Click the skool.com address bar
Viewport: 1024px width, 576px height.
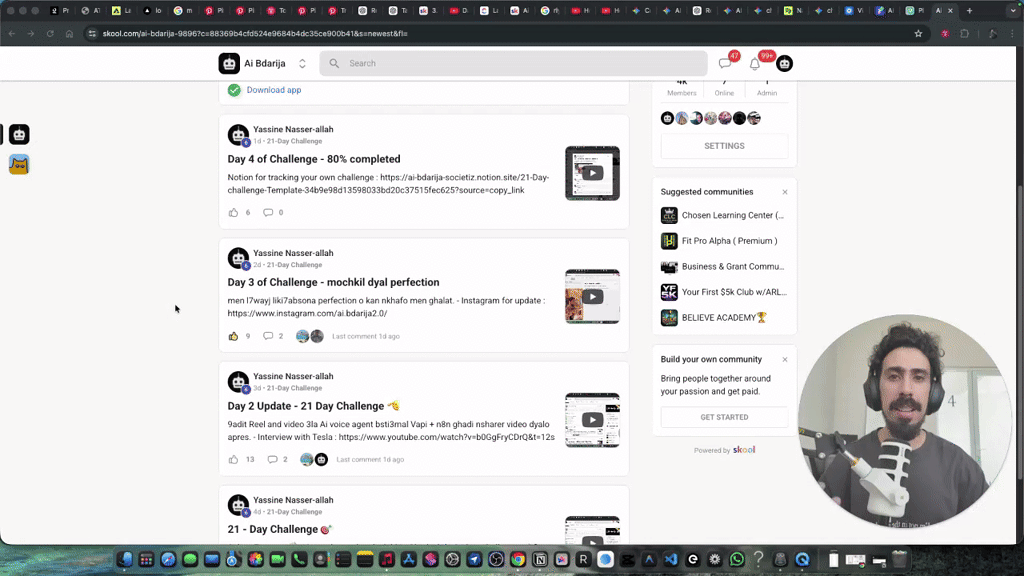click(x=503, y=33)
